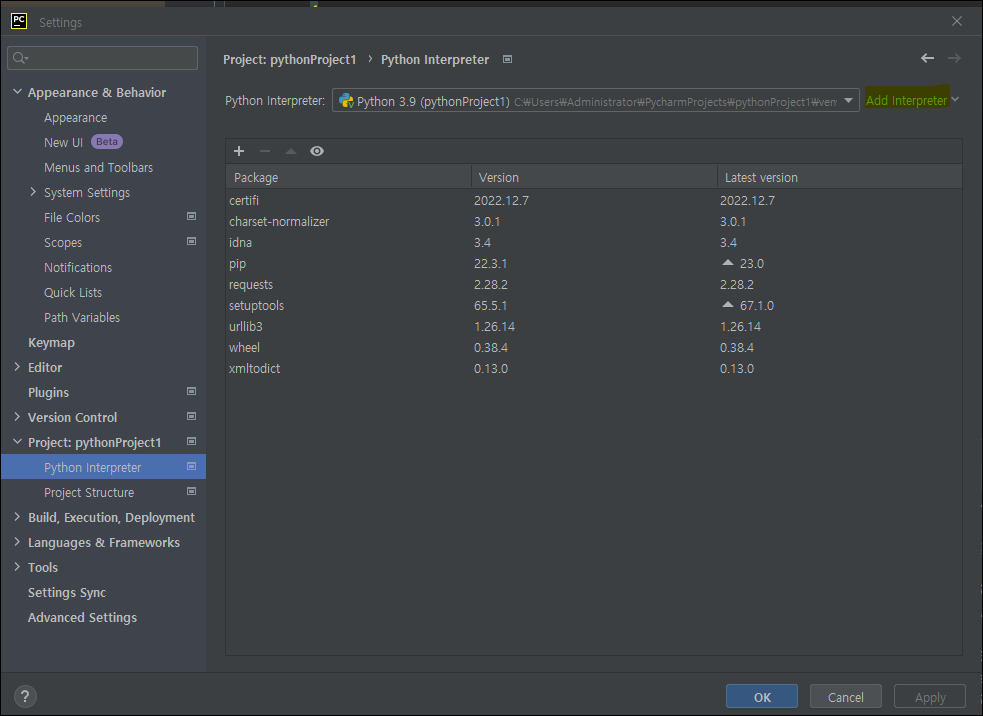This screenshot has height=716, width=983.
Task: Expand the Editor section
Action: coord(18,367)
